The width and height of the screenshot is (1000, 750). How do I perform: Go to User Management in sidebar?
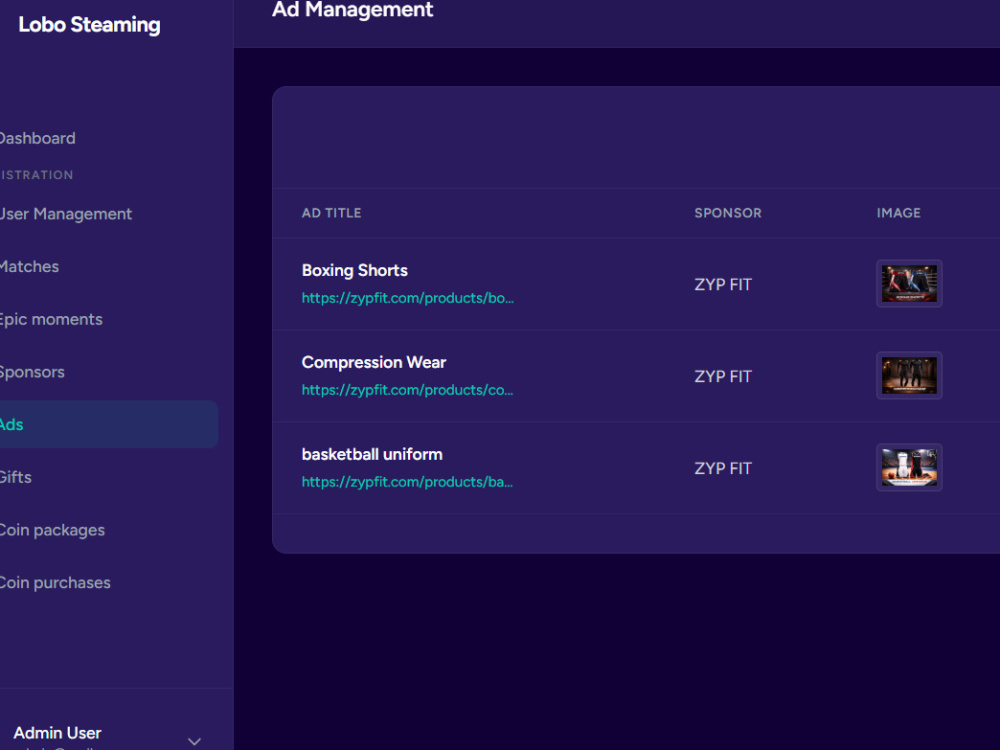(66, 214)
